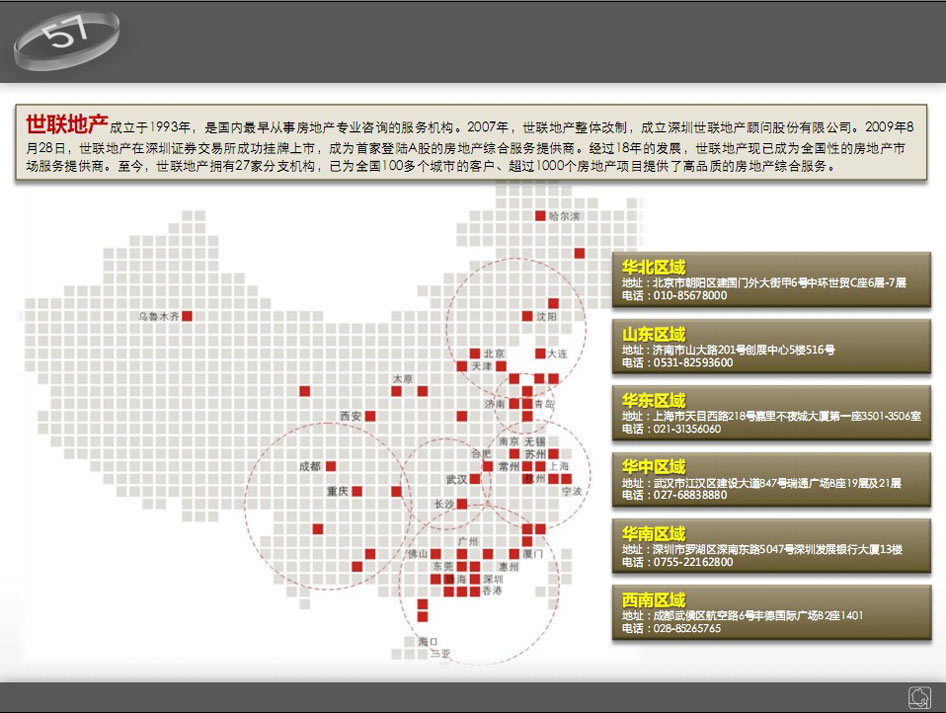
Task: Open the 西南区域 contact panel
Action: [771, 612]
